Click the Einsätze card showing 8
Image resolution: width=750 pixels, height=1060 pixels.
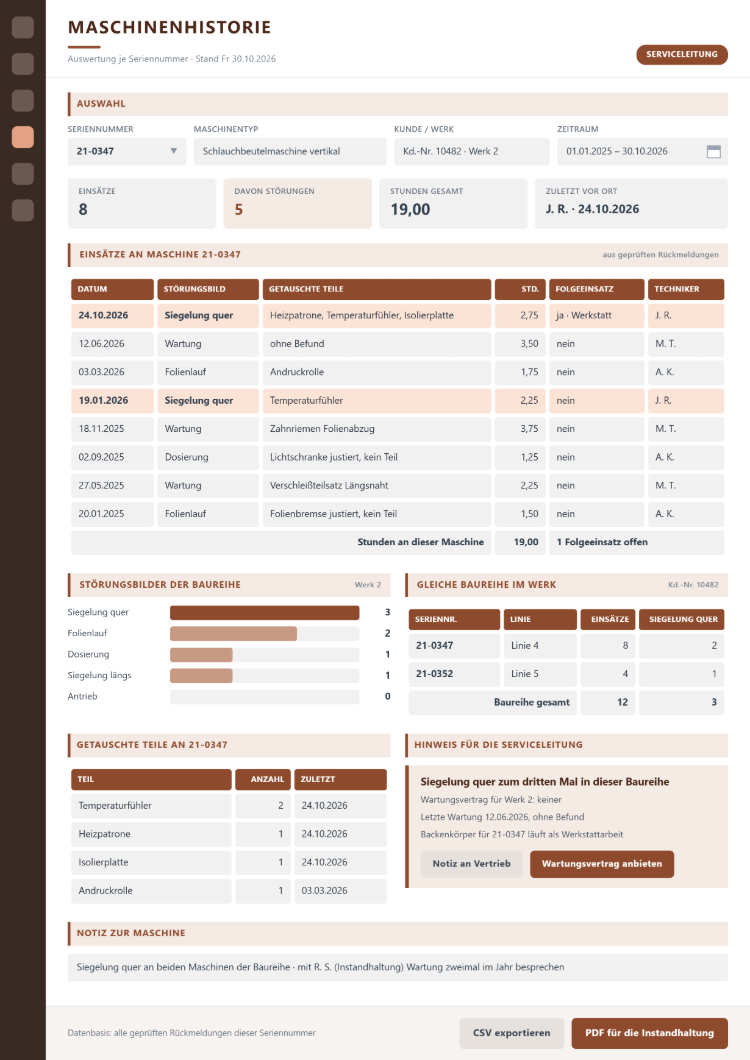tap(141, 203)
